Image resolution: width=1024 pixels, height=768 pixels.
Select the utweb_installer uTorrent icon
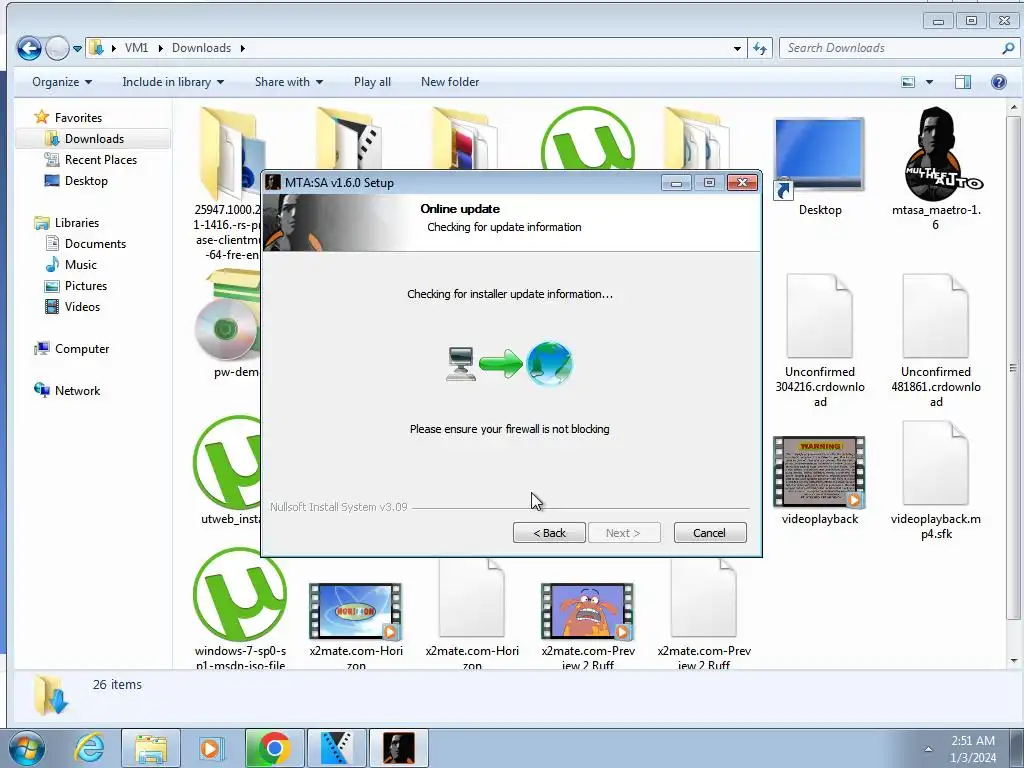tap(227, 464)
